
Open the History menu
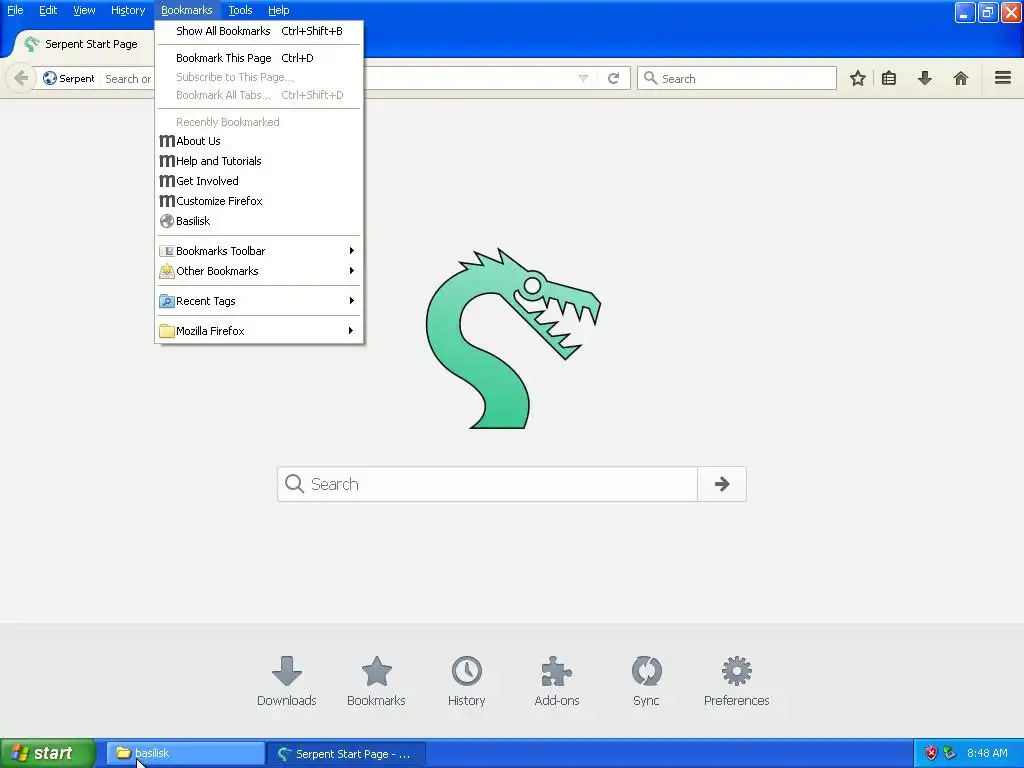click(128, 10)
